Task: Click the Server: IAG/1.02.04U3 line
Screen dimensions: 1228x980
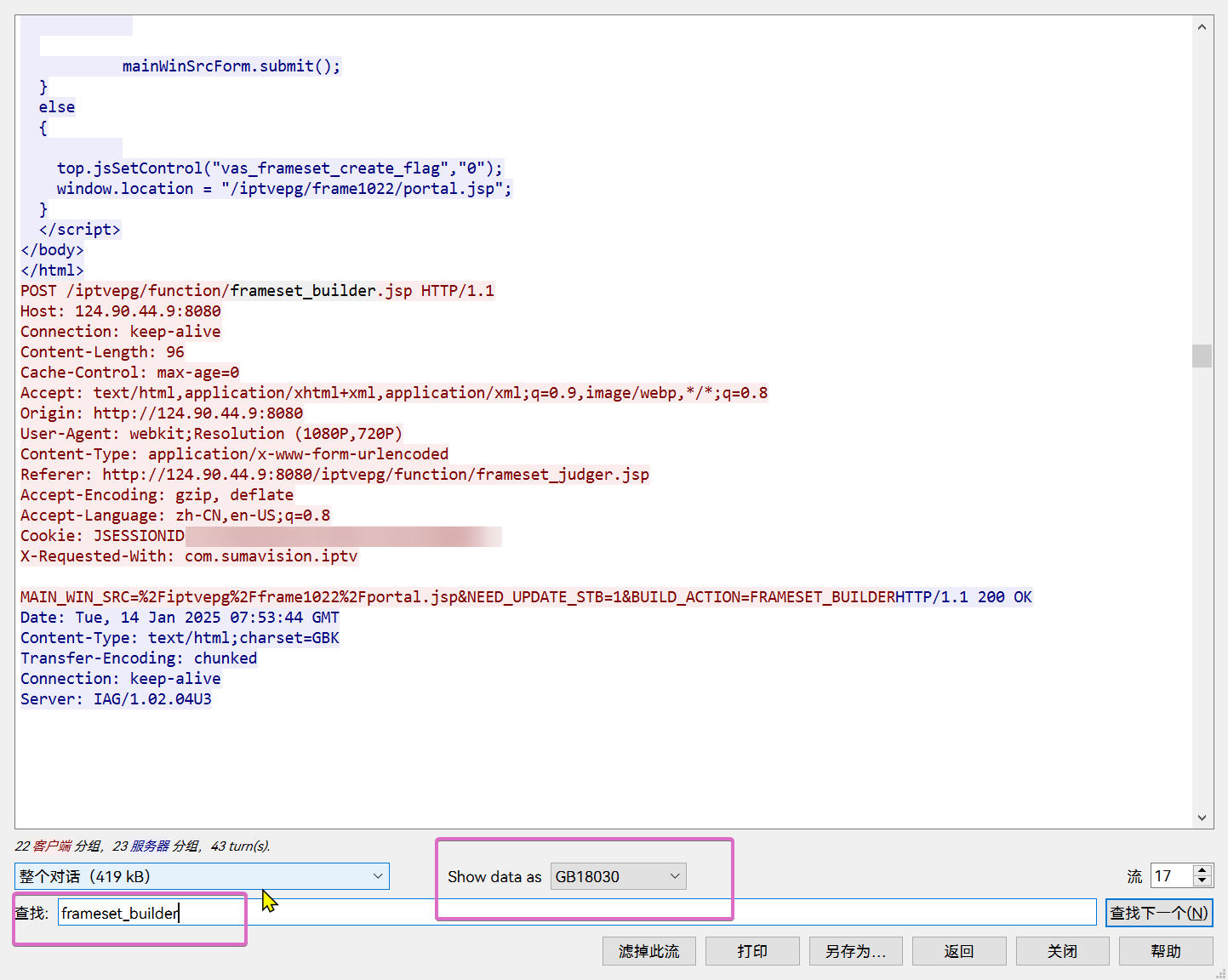Action: 117,699
